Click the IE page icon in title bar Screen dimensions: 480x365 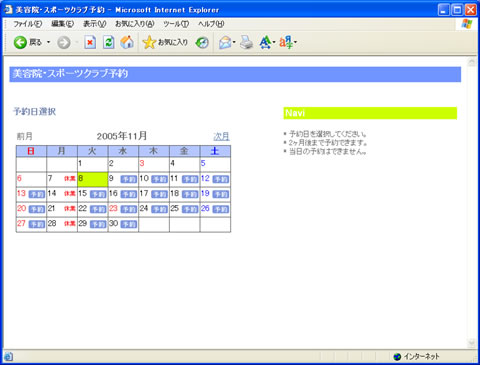coord(8,10)
